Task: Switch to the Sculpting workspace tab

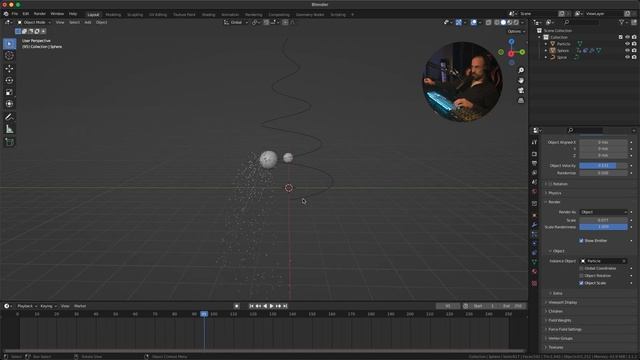Action: [135, 15]
